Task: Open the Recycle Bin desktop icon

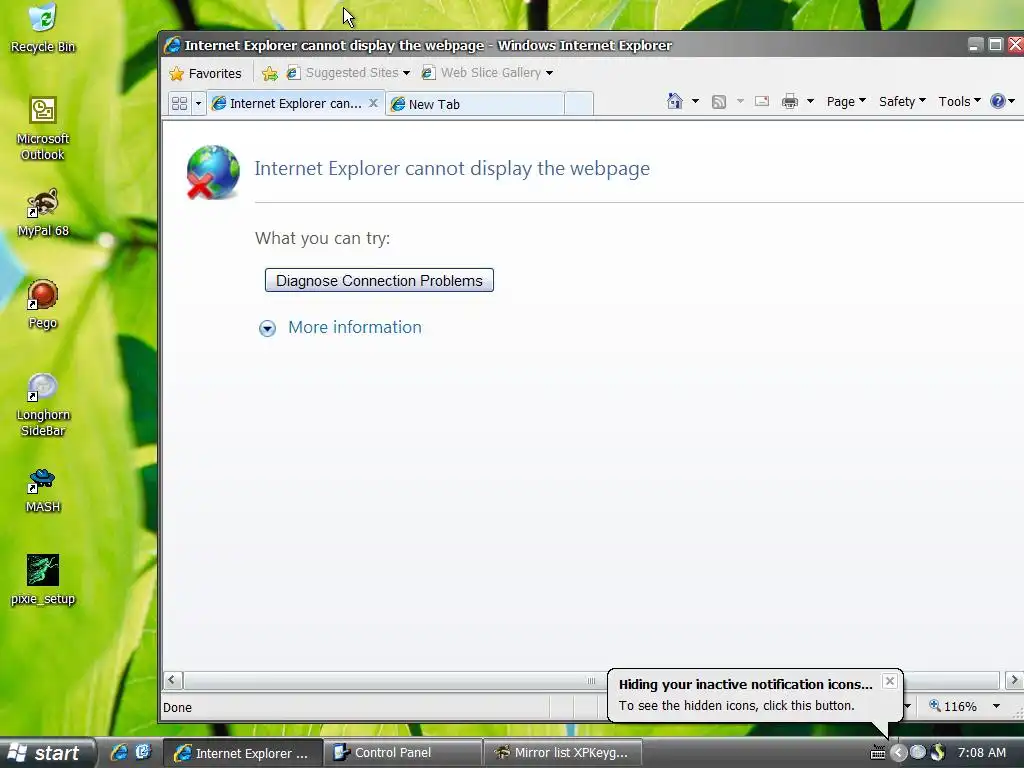Action: tap(42, 28)
